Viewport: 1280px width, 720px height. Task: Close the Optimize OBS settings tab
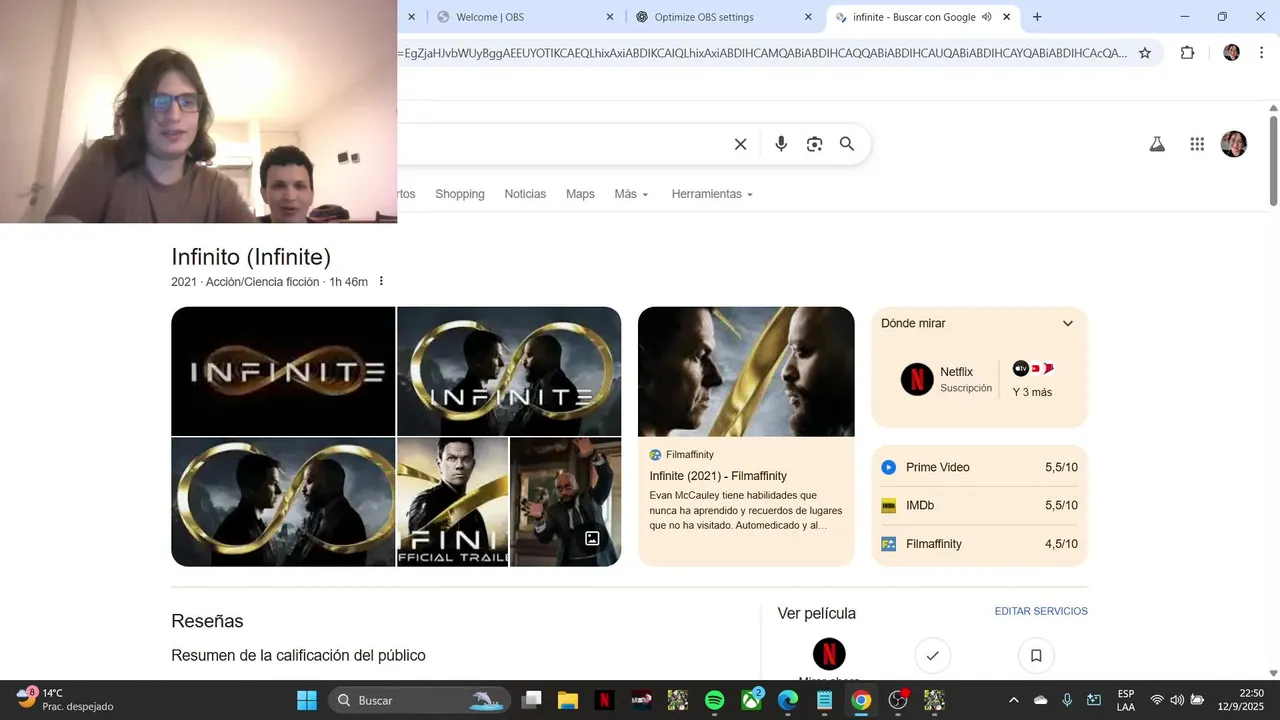pyautogui.click(x=808, y=17)
